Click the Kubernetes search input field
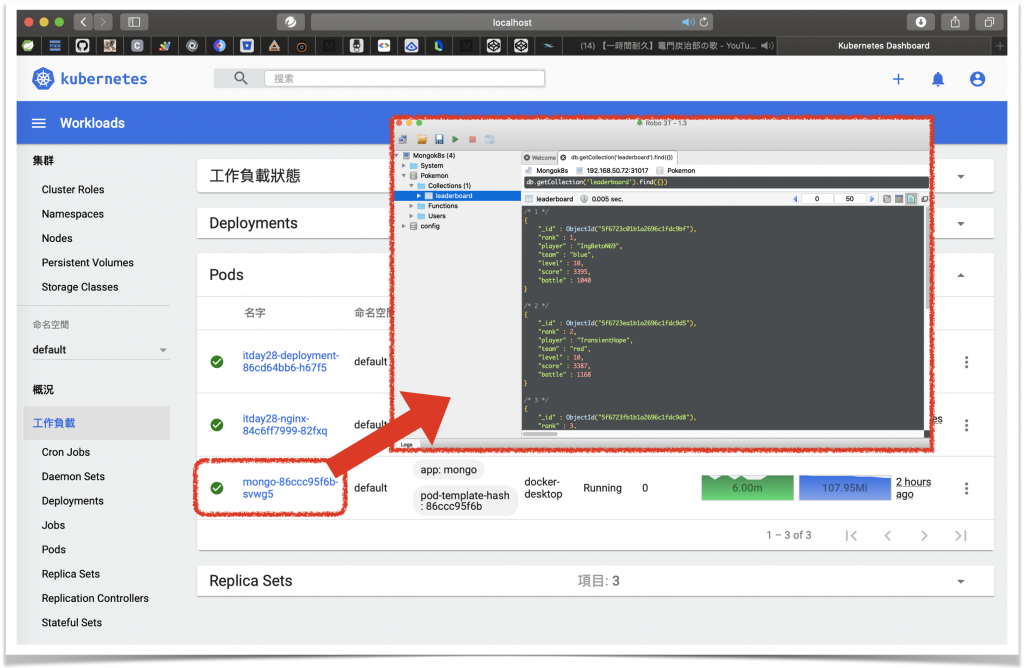 [x=404, y=78]
